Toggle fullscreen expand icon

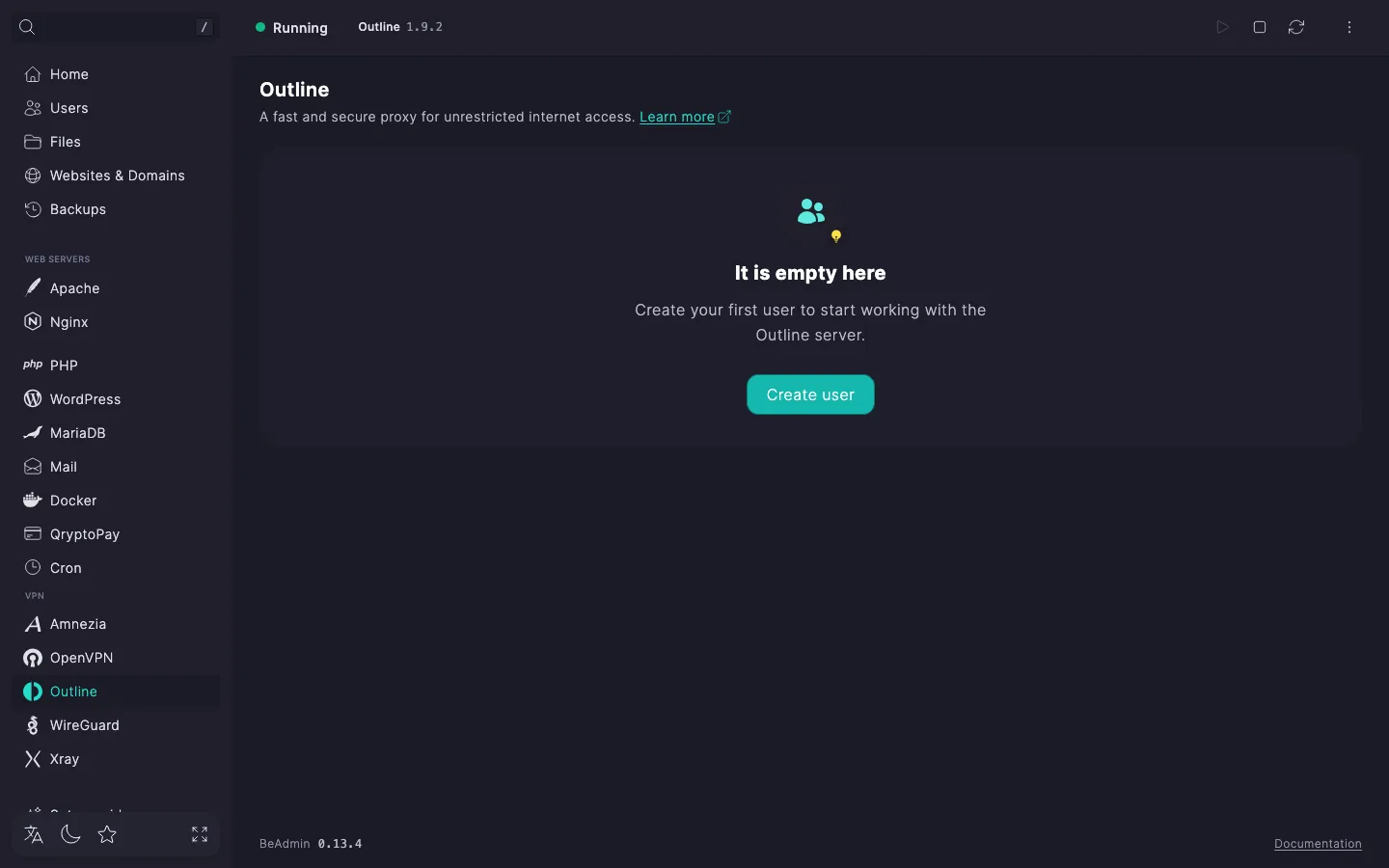200,834
